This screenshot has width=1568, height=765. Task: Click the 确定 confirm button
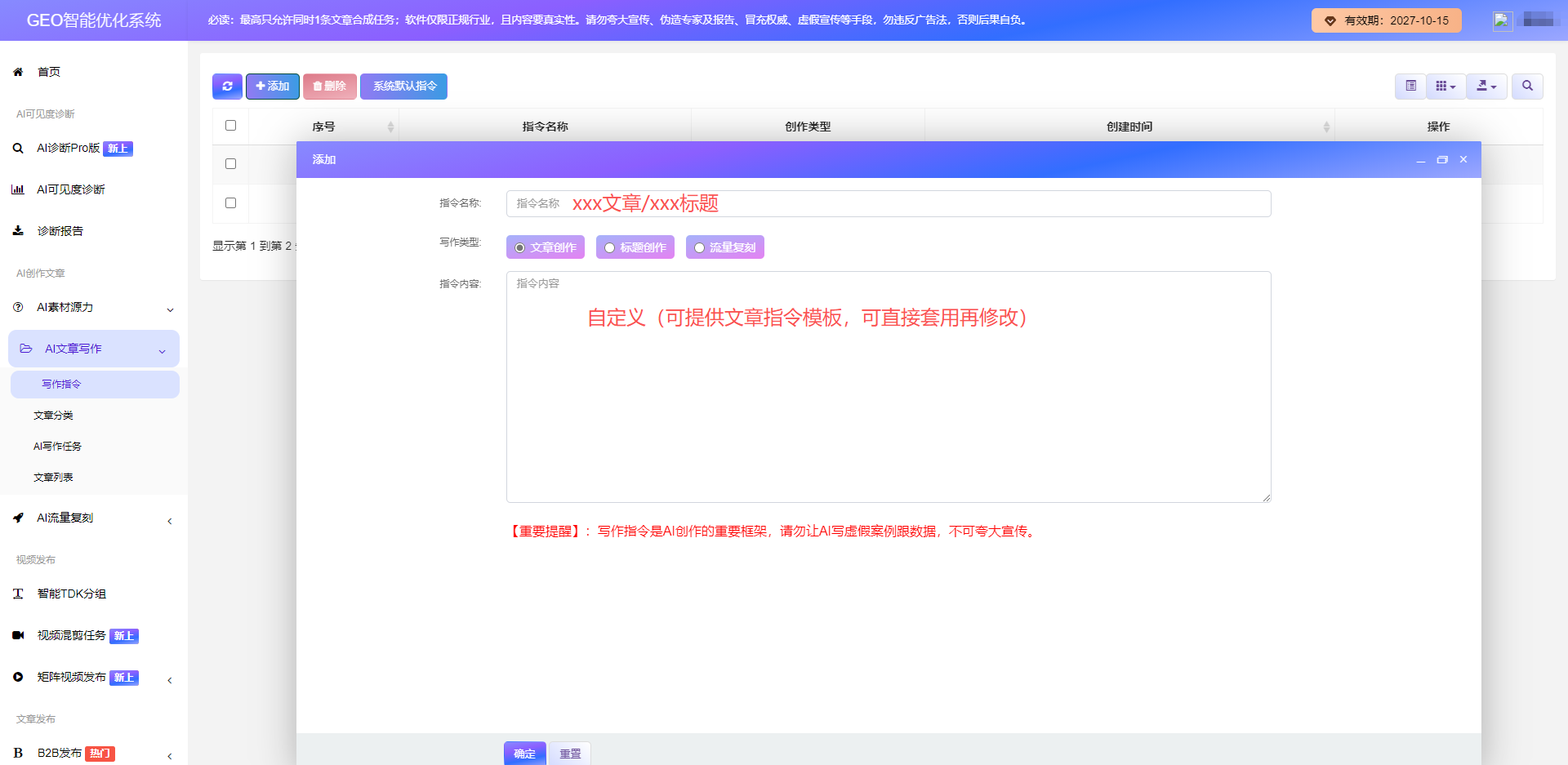(524, 754)
